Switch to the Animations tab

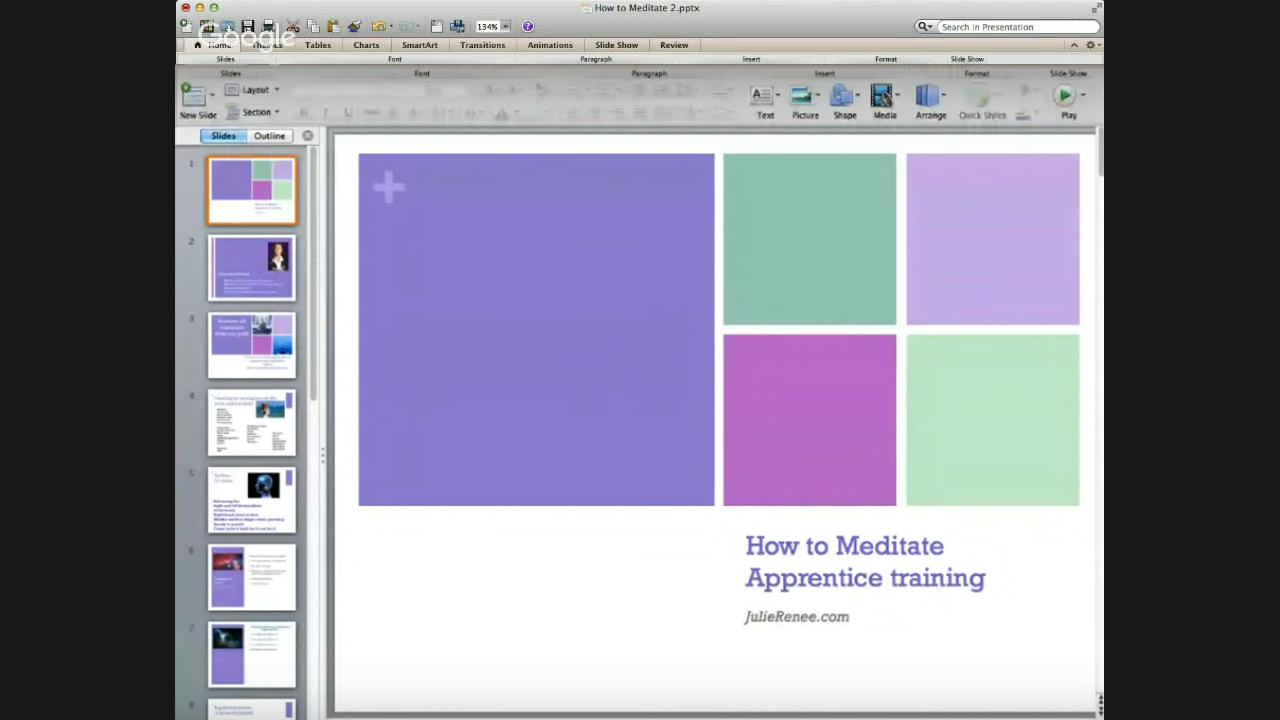coord(550,45)
